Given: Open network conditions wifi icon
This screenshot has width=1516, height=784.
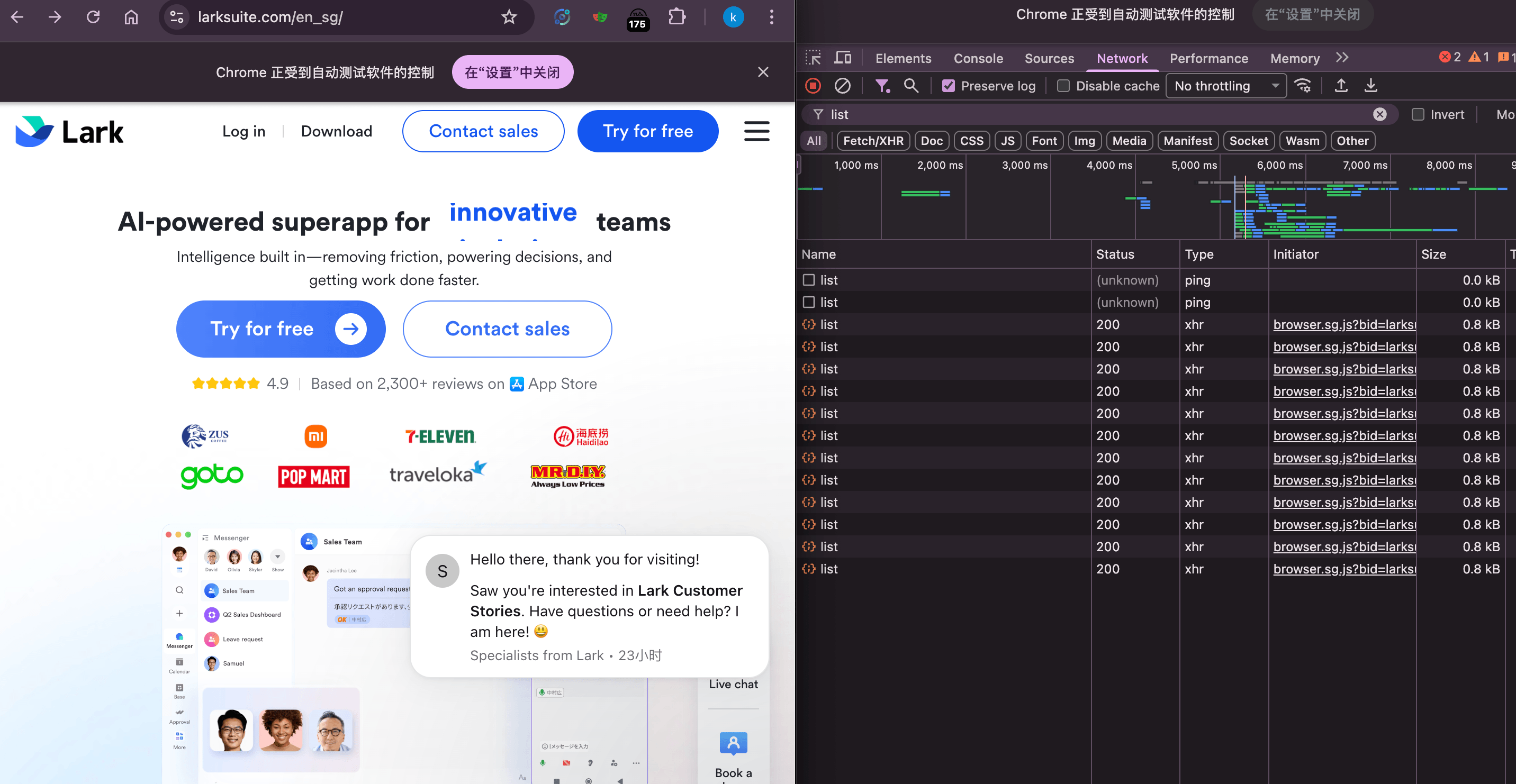Looking at the screenshot, I should tap(1303, 86).
